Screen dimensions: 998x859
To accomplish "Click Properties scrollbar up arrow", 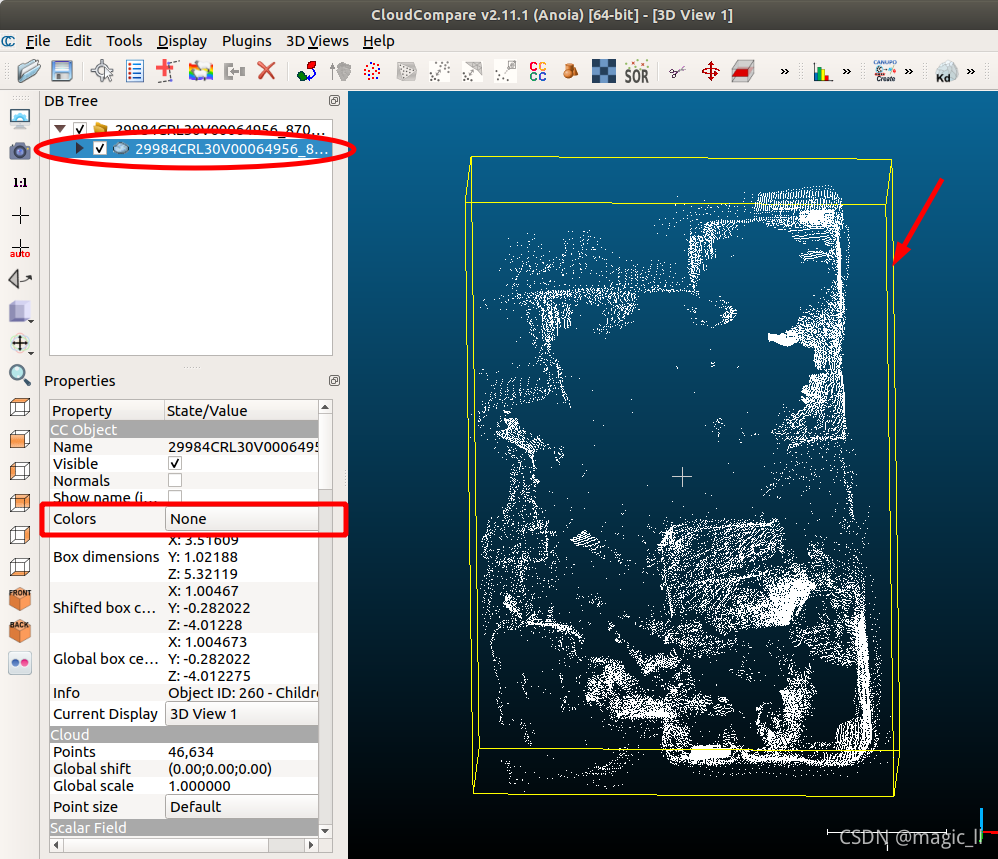I will (325, 407).
